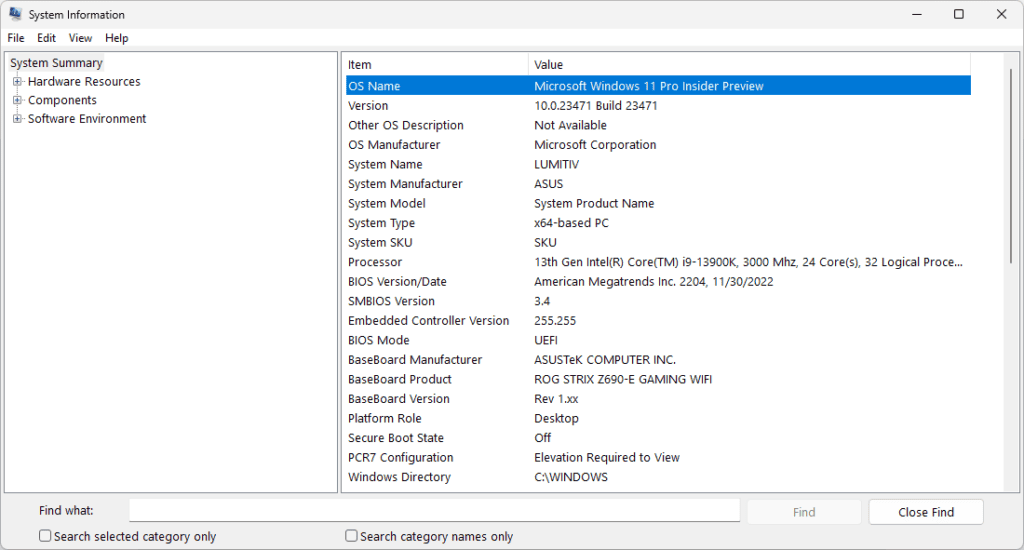Select the Secure Boot State row
Image resolution: width=1024 pixels, height=550 pixels.
(x=658, y=438)
